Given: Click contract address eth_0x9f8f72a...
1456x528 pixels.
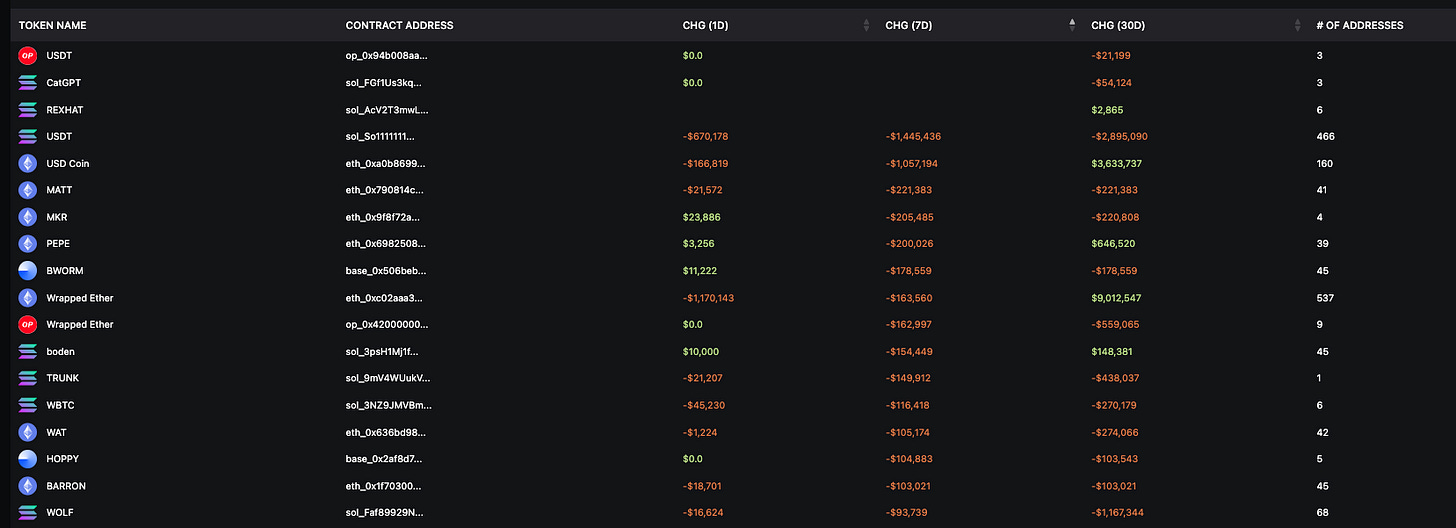Looking at the screenshot, I should coord(383,217).
